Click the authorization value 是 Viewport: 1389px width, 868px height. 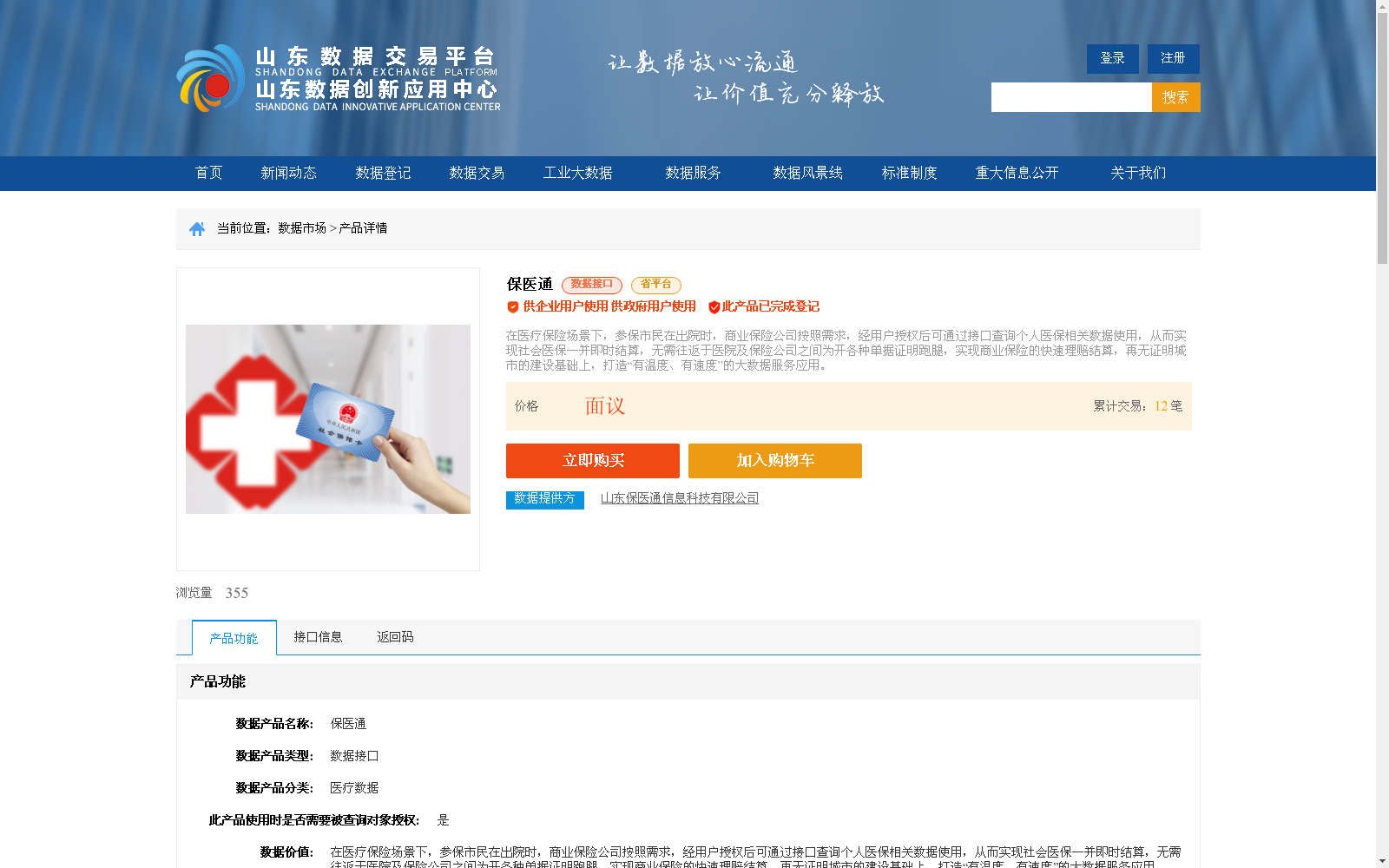[443, 820]
